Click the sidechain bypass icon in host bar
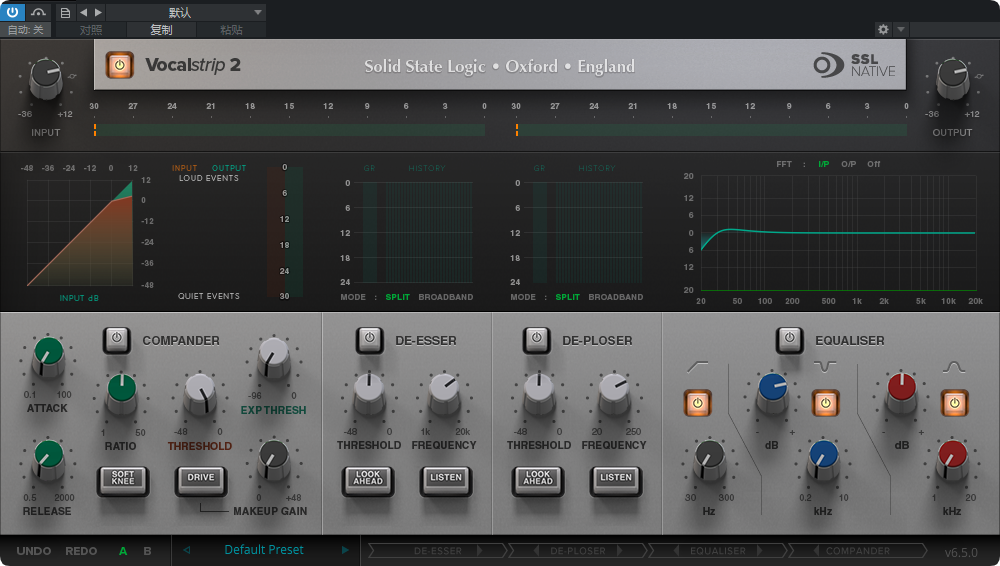Image resolution: width=1000 pixels, height=566 pixels. click(x=38, y=12)
